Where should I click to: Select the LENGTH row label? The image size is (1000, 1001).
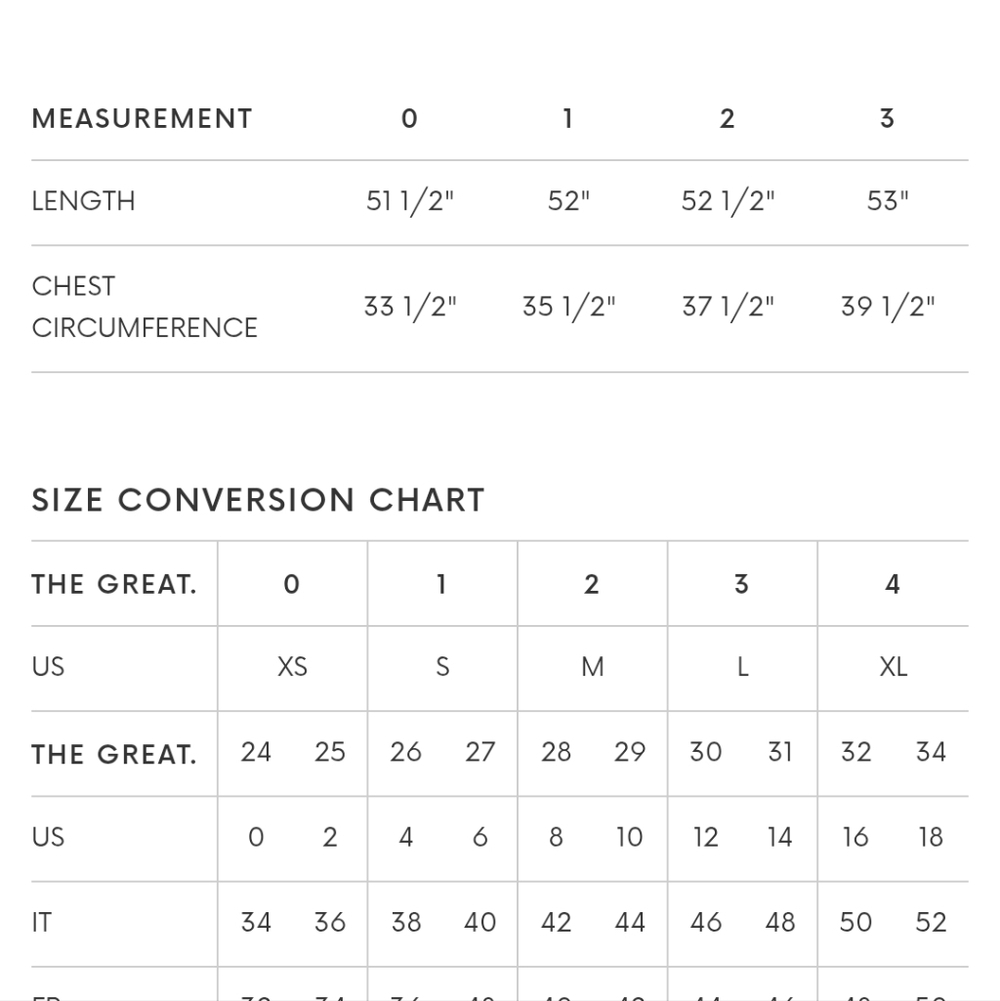[84, 201]
